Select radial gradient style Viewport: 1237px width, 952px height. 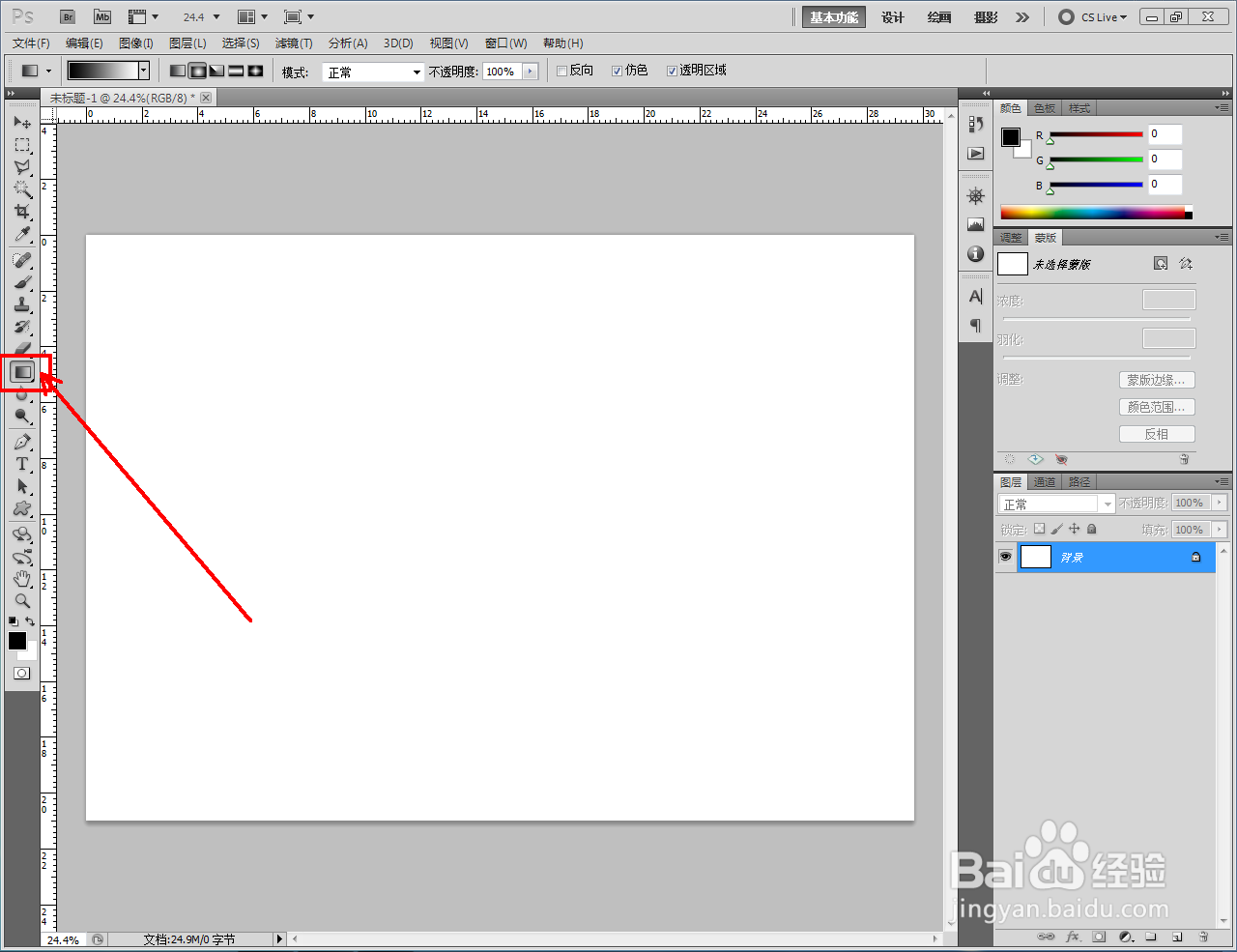tap(197, 71)
